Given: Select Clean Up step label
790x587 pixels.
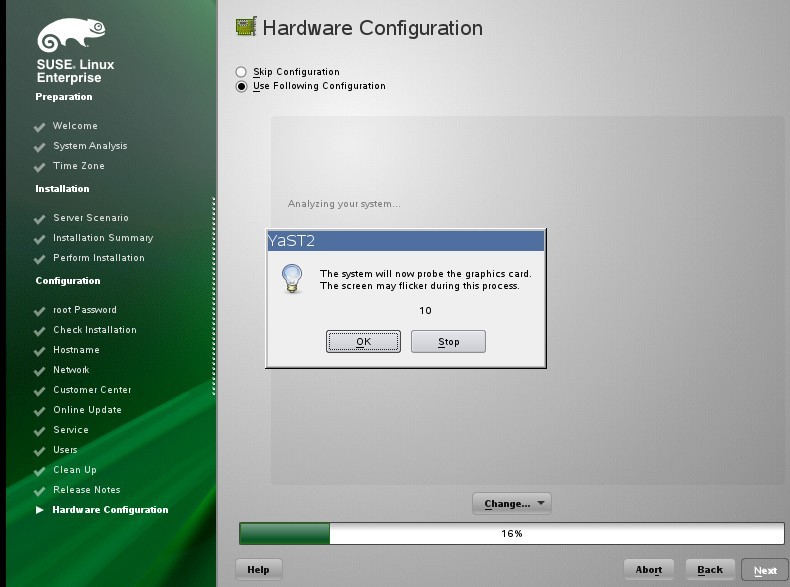Looking at the screenshot, I should click(75, 470).
